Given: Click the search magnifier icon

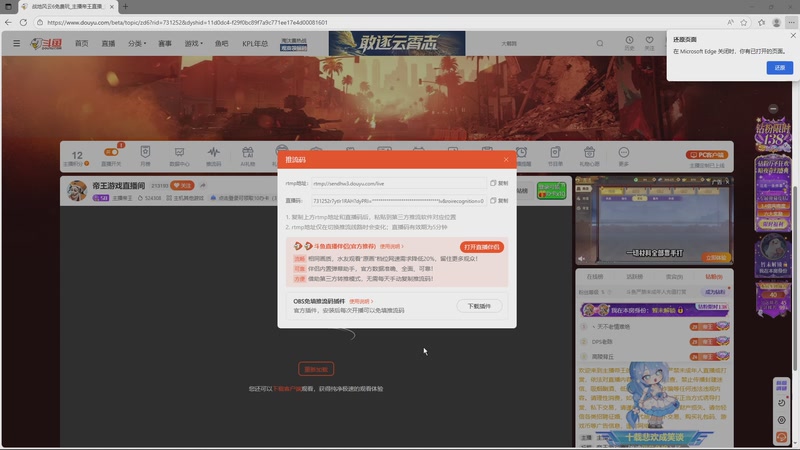Looking at the screenshot, I should tap(600, 44).
